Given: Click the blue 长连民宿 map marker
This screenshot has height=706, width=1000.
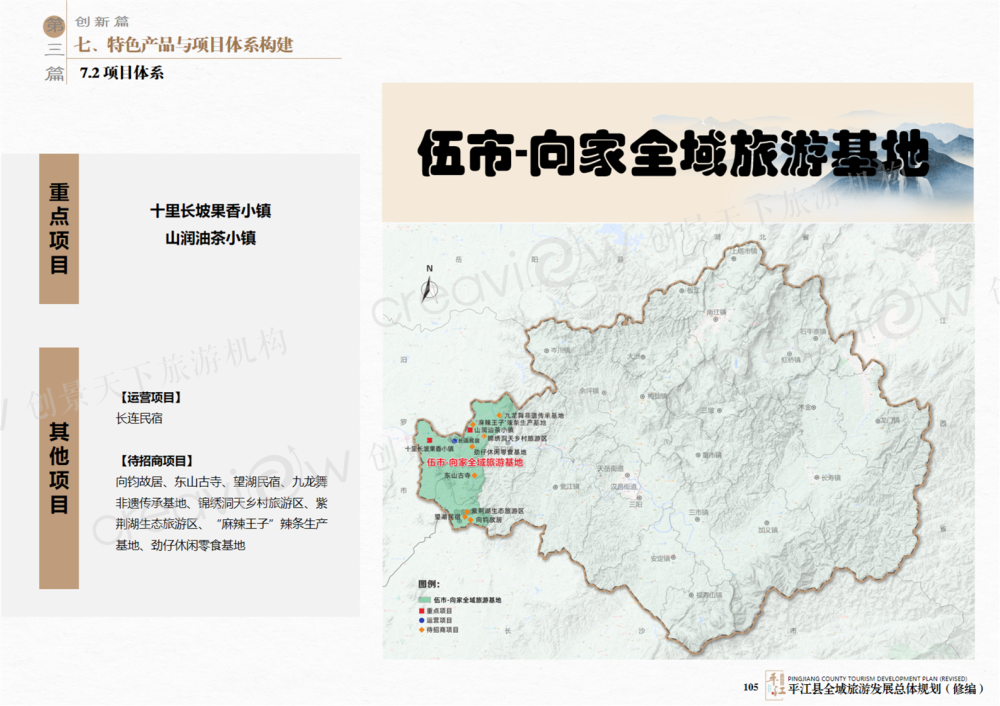Looking at the screenshot, I should (x=455, y=440).
